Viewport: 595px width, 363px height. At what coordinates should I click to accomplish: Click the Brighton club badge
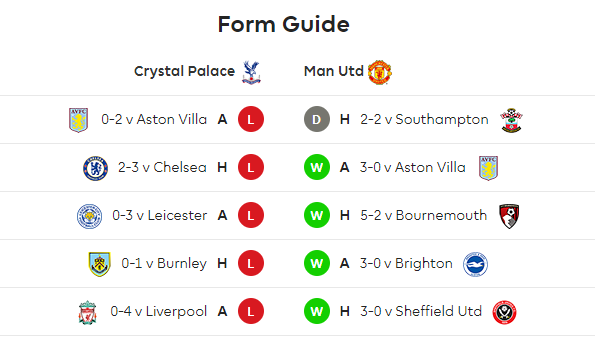click(x=475, y=264)
